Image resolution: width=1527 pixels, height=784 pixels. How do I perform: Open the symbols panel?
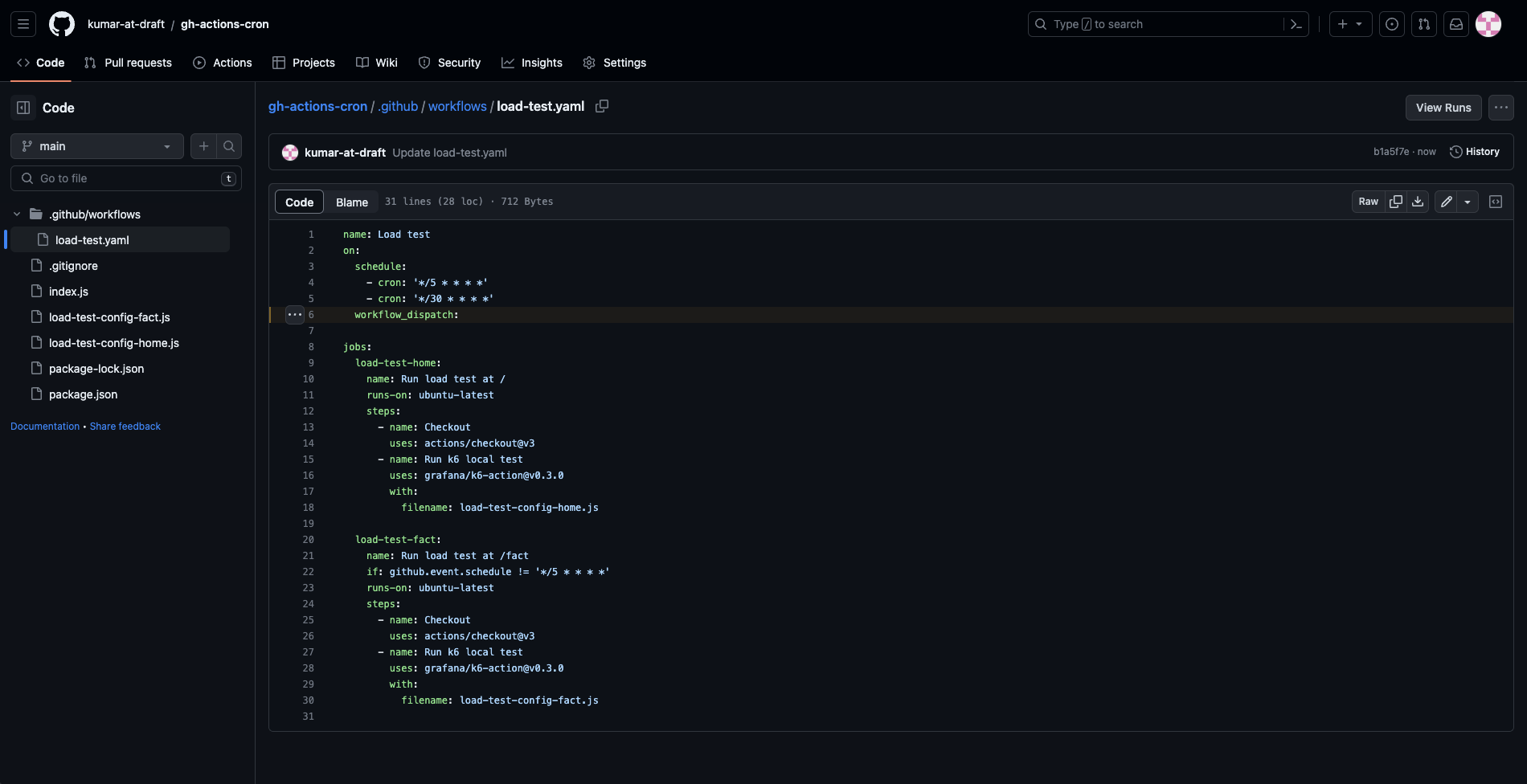tap(1496, 202)
